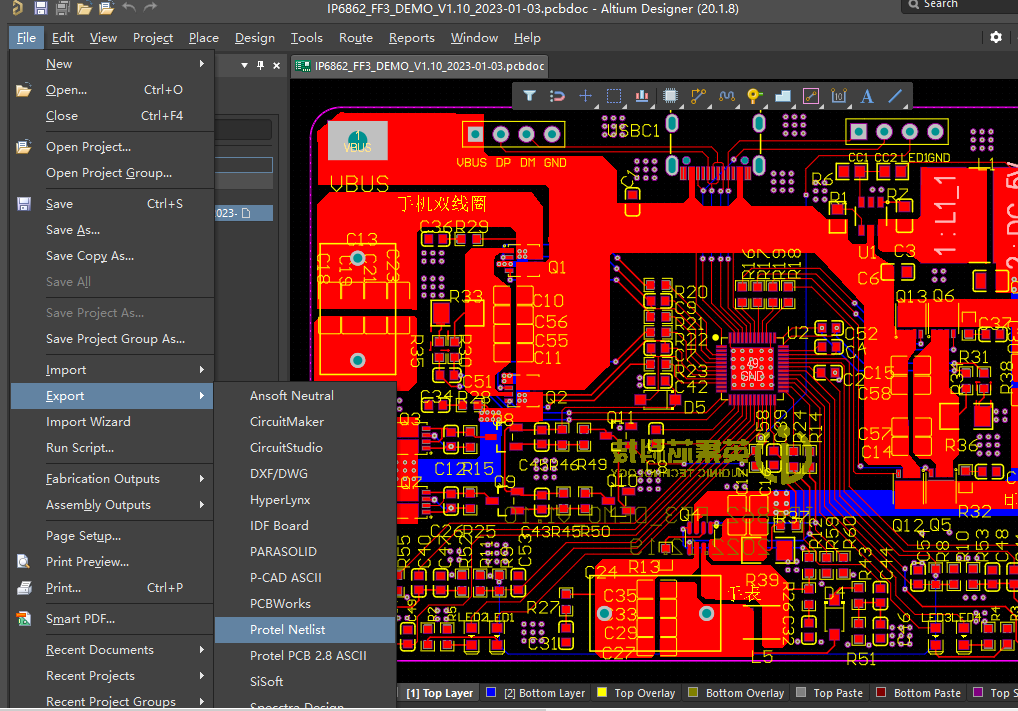This screenshot has width=1018, height=711.
Task: Select Ansoft Neutral export option
Action: 305,395
